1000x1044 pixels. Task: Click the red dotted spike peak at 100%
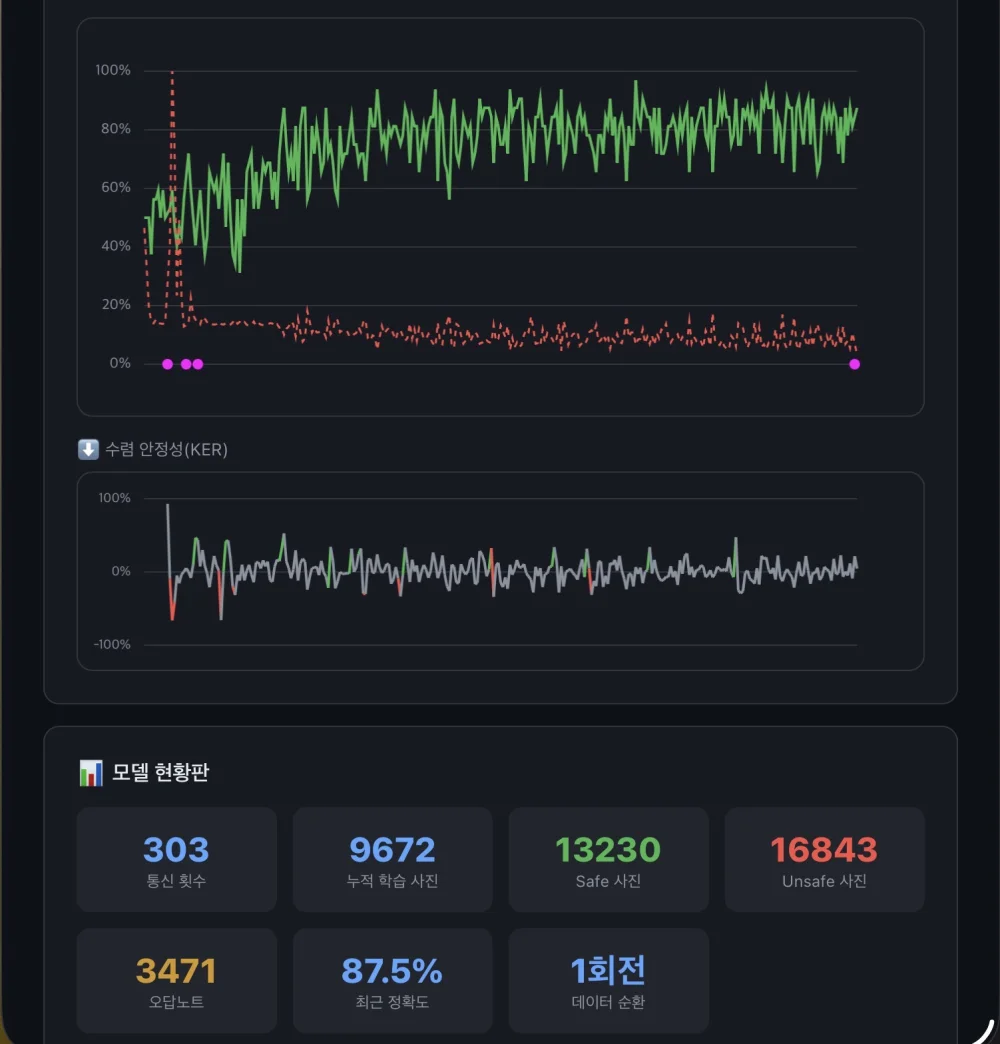tap(172, 72)
